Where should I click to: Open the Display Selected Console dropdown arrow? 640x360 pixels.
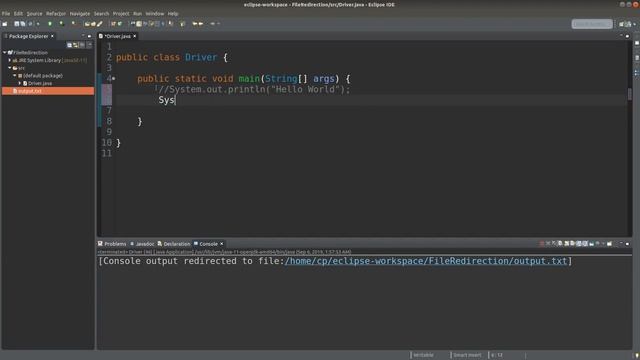click(x=603, y=244)
